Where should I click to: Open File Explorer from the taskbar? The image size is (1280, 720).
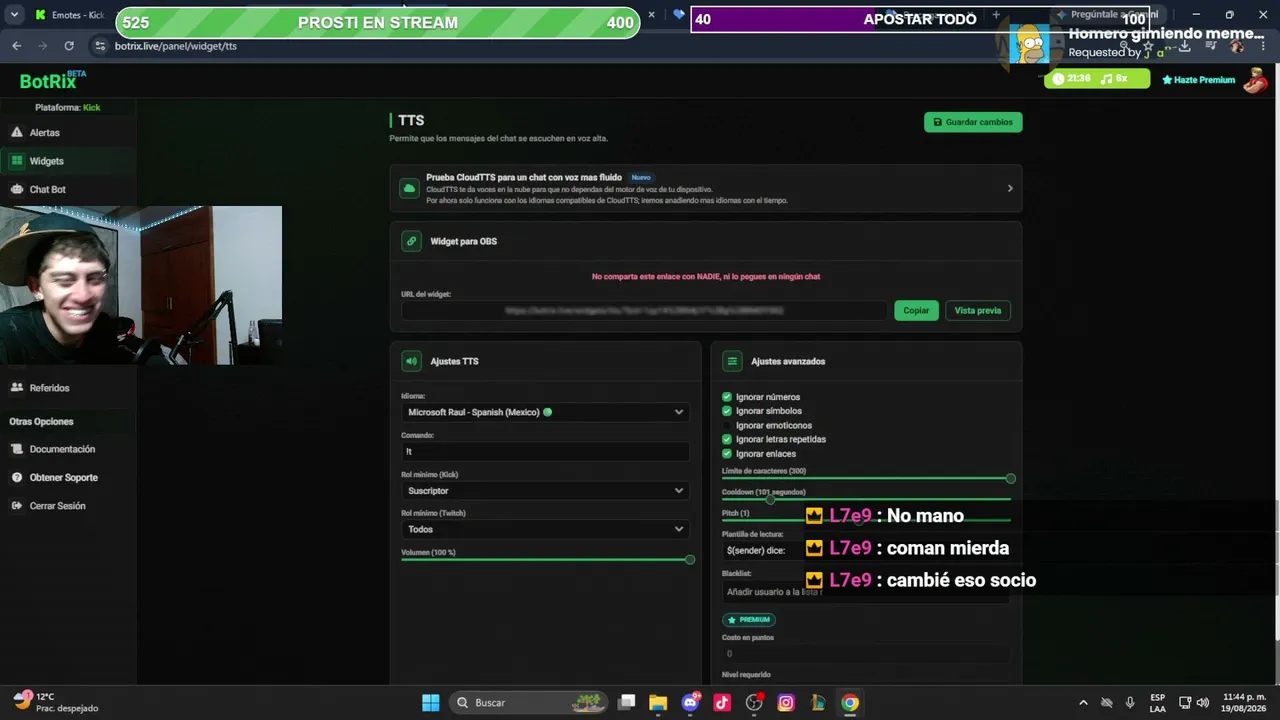pyautogui.click(x=658, y=703)
